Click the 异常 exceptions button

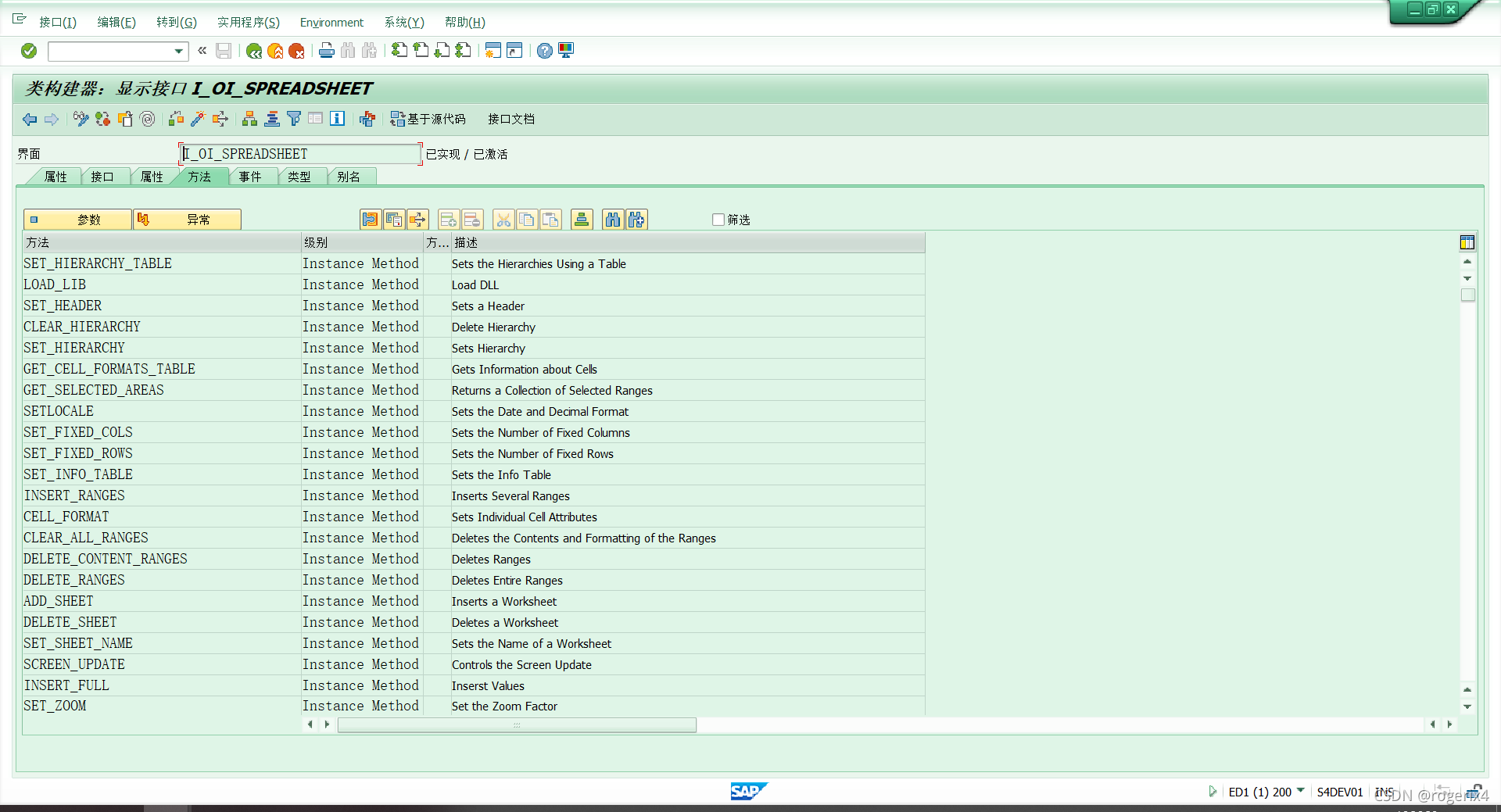click(x=187, y=220)
